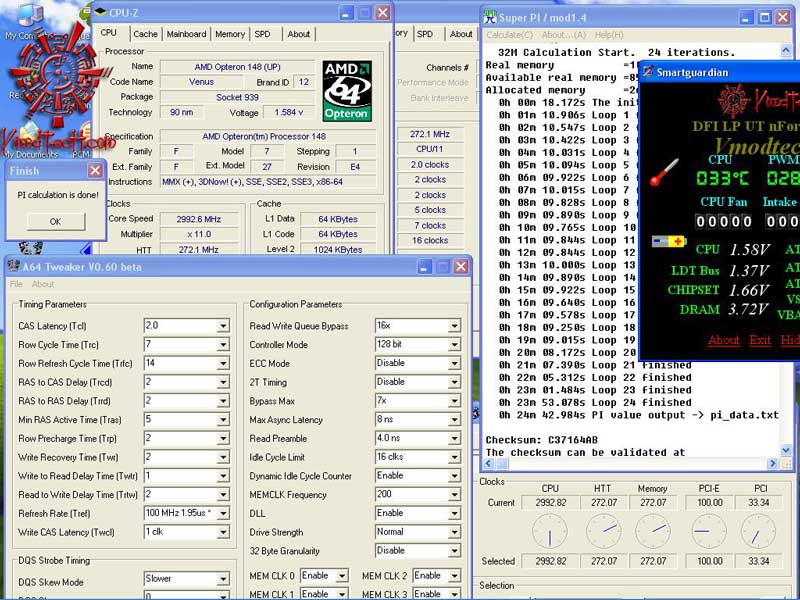Select the CPU tab in CPU-Z

tap(109, 33)
